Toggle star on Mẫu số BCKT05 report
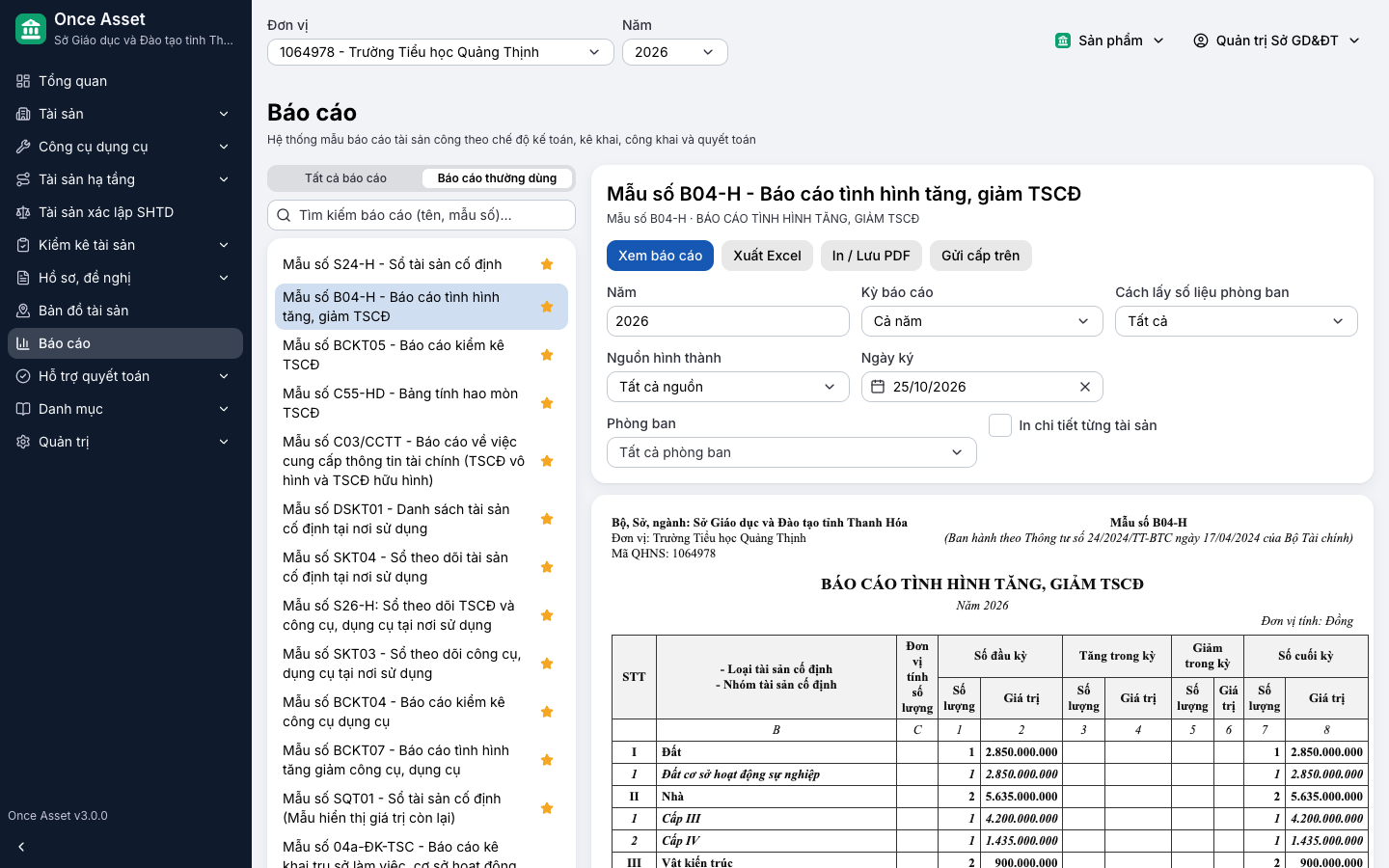Image resolution: width=1389 pixels, height=868 pixels. pos(547,355)
